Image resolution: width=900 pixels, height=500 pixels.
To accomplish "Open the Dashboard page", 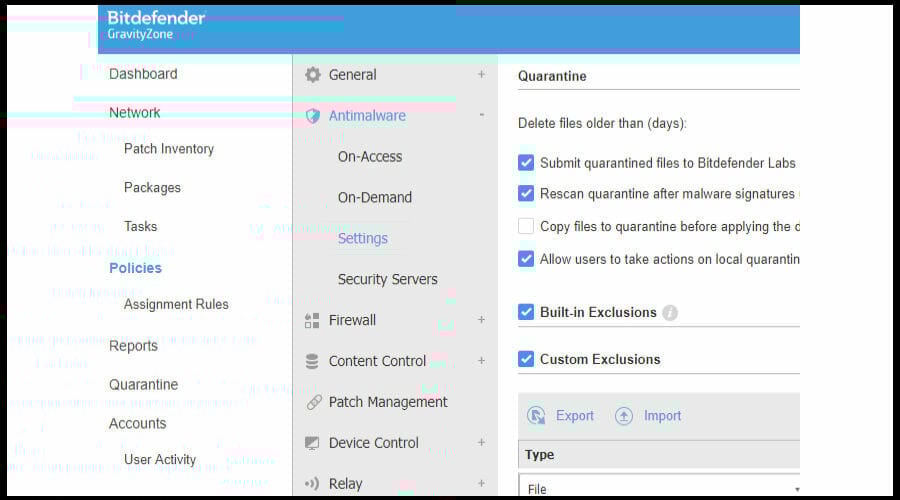I will (143, 74).
